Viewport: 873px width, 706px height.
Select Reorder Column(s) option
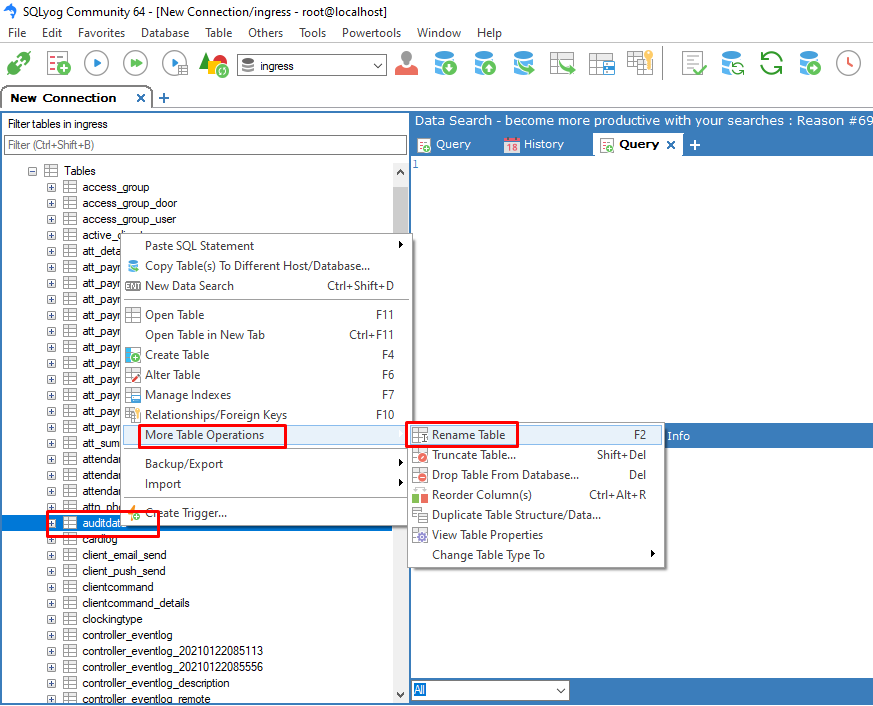536,495
